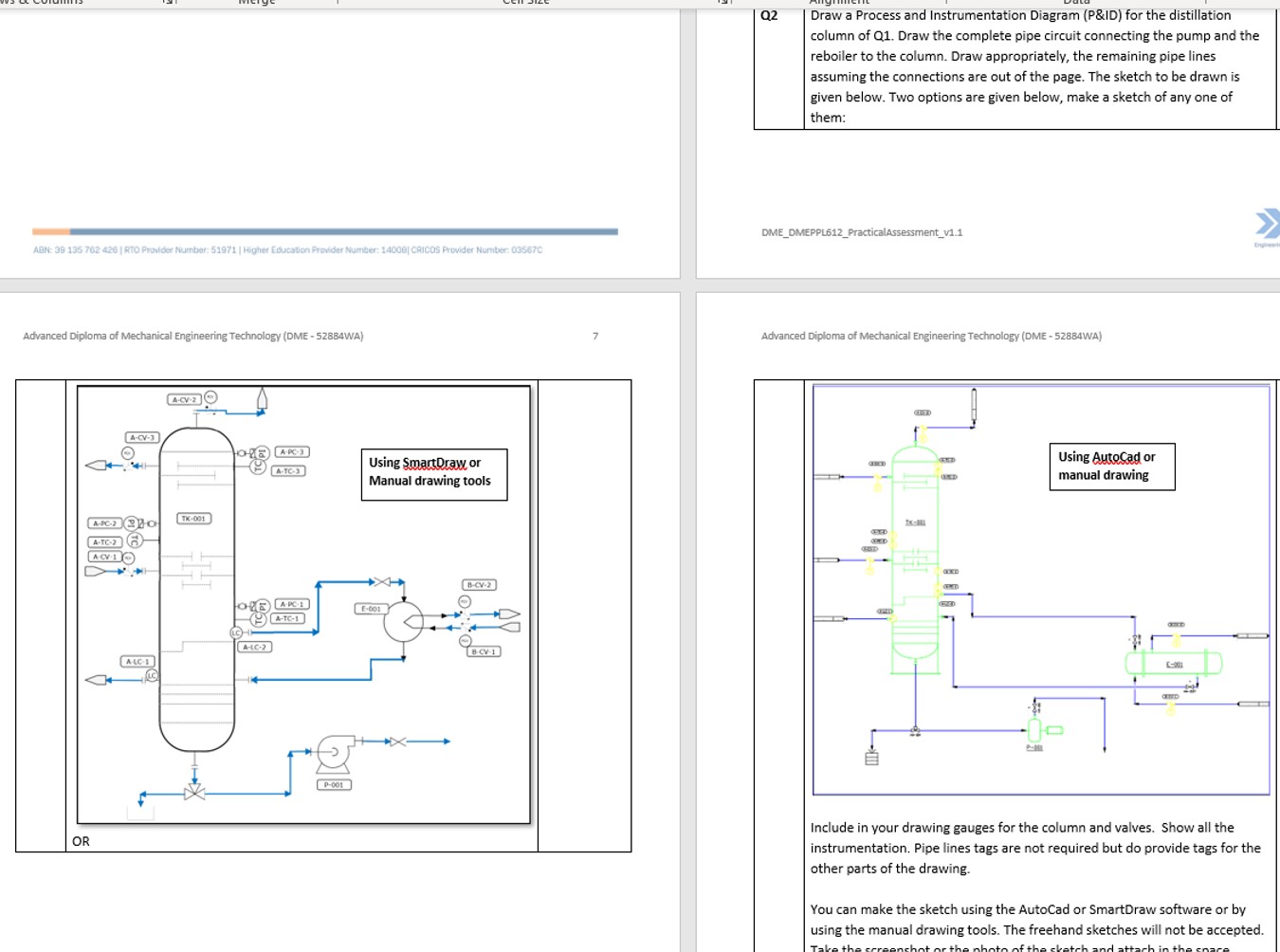
Task: Click the "OR" text below the SmartDraw diagram
Action: 81,841
